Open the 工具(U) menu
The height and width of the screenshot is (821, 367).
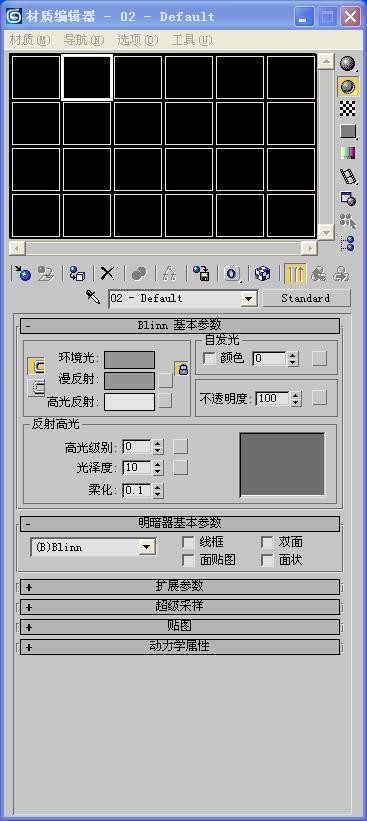(x=192, y=40)
